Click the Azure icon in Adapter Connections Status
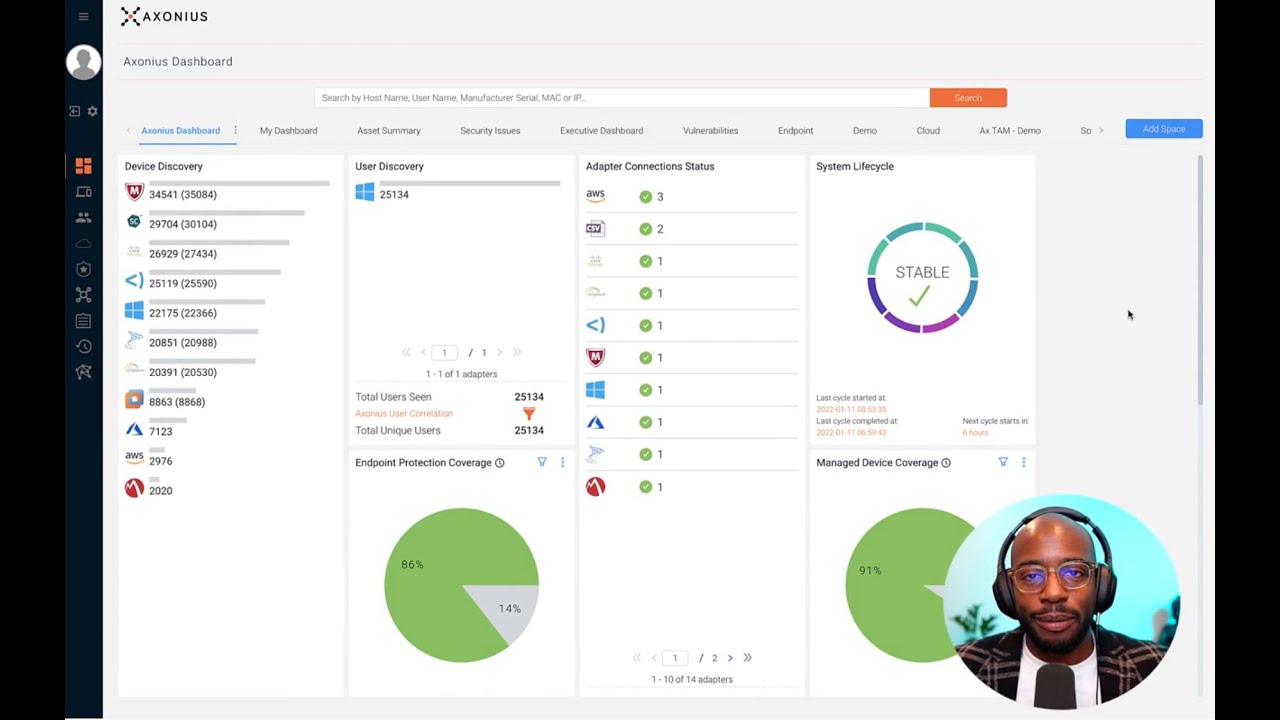The image size is (1280, 720). (595, 422)
